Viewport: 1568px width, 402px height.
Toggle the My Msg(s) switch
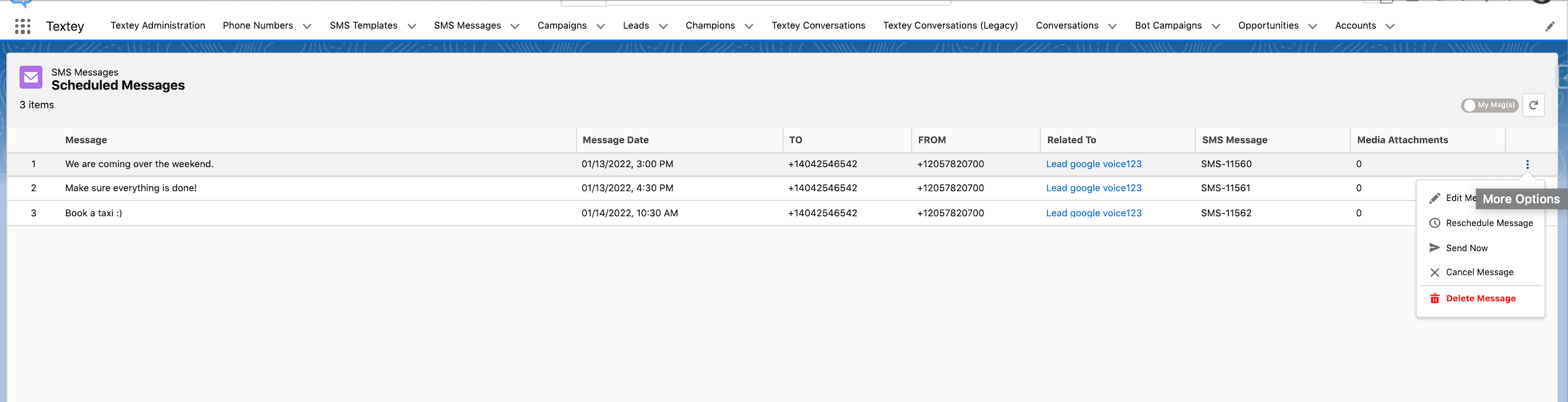[1489, 105]
